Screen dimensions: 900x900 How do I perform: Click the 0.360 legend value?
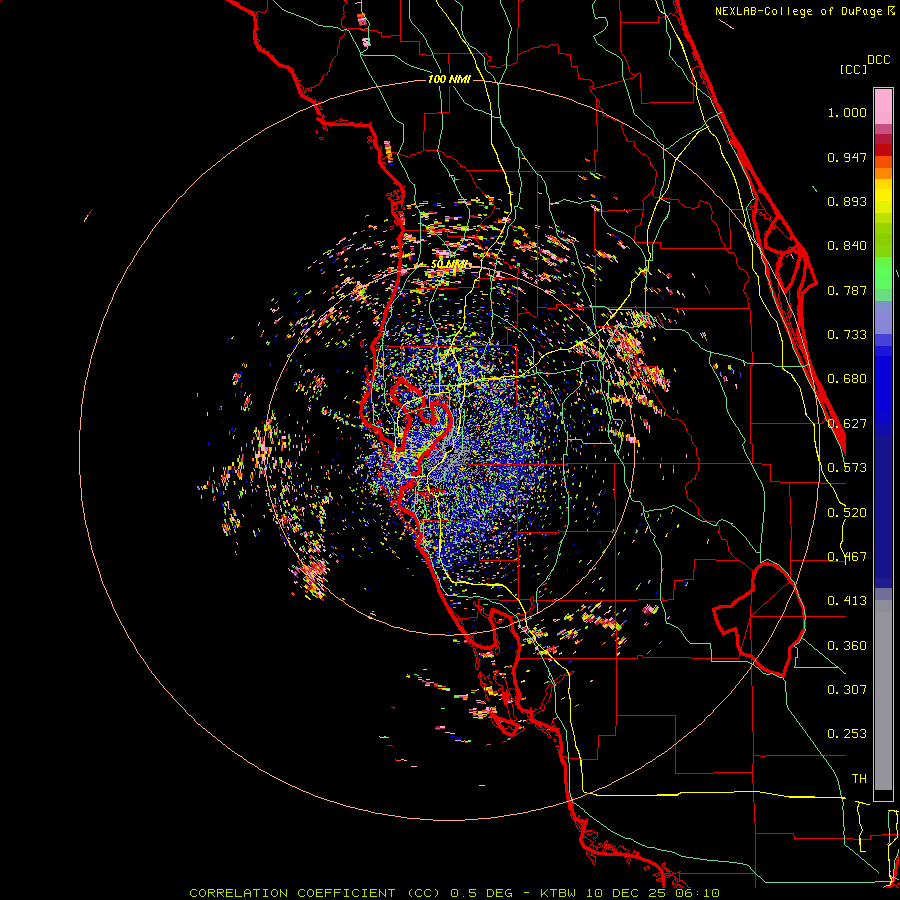(x=847, y=646)
